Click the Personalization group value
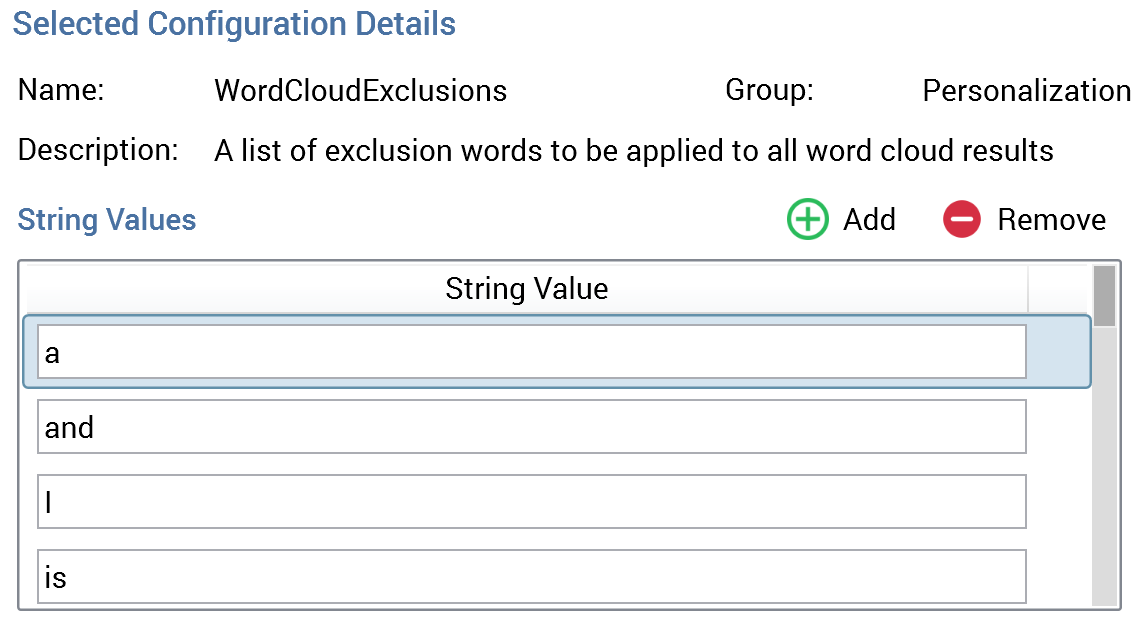The height and width of the screenshot is (617, 1133). [x=1026, y=91]
